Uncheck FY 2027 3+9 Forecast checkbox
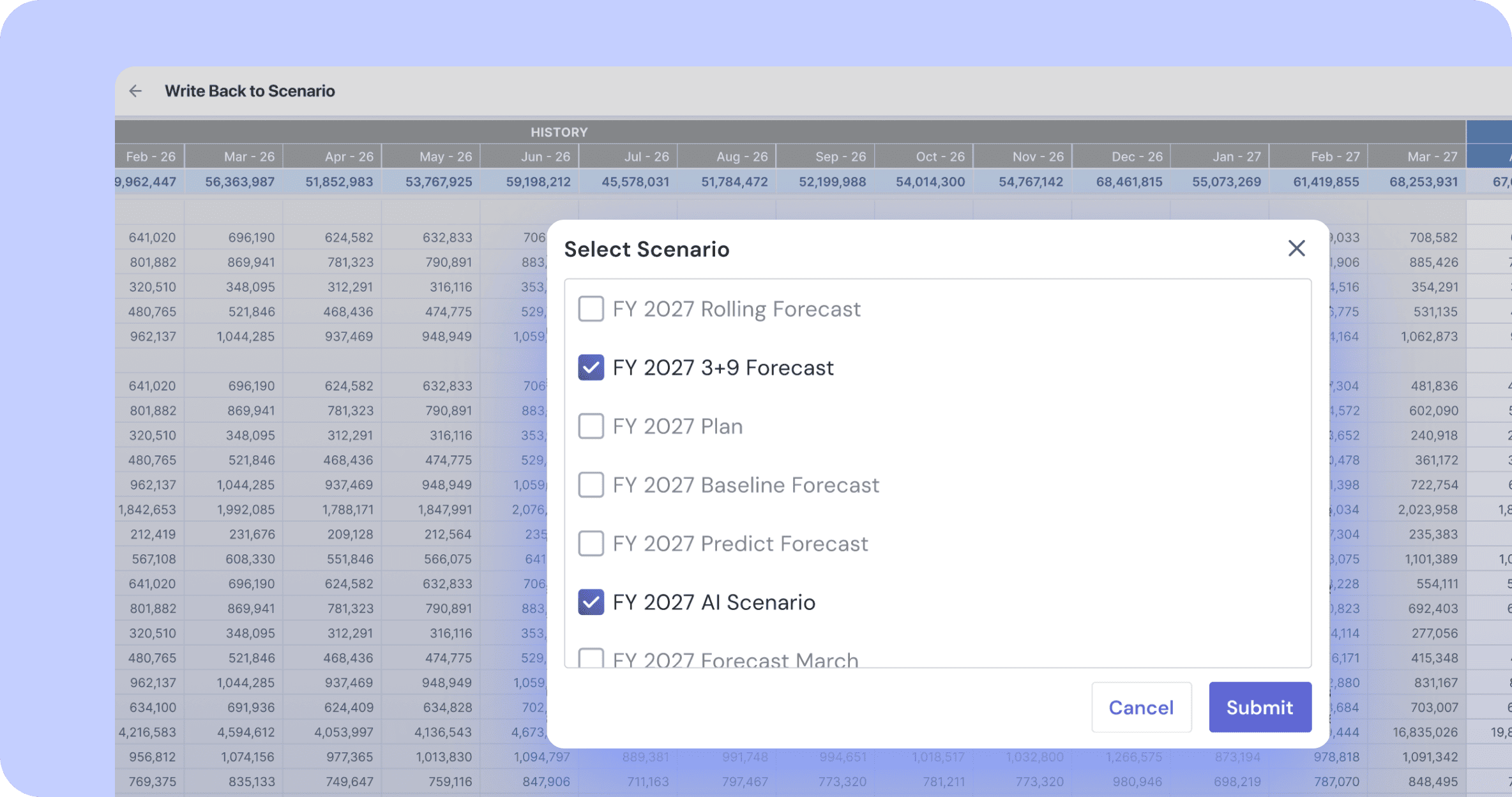Viewport: 1512px width, 797px height. pyautogui.click(x=591, y=368)
